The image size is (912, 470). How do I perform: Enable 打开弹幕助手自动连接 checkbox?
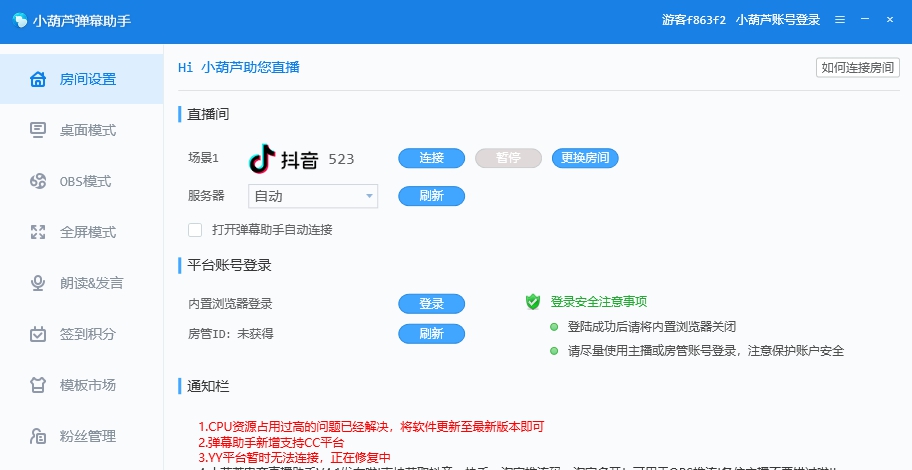coord(195,230)
